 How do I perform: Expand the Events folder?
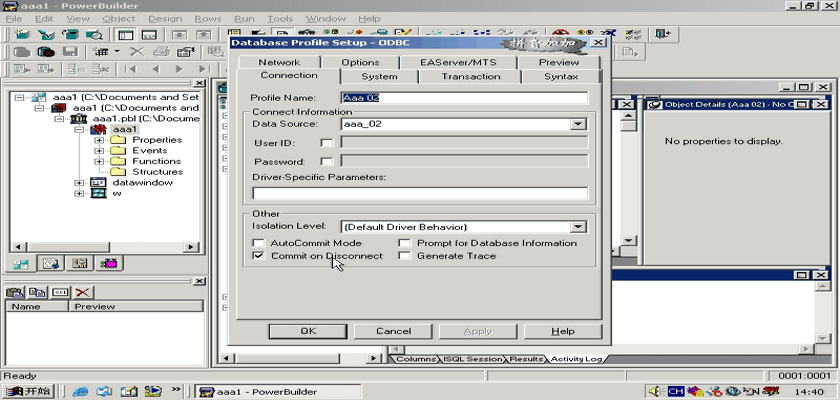[x=99, y=151]
